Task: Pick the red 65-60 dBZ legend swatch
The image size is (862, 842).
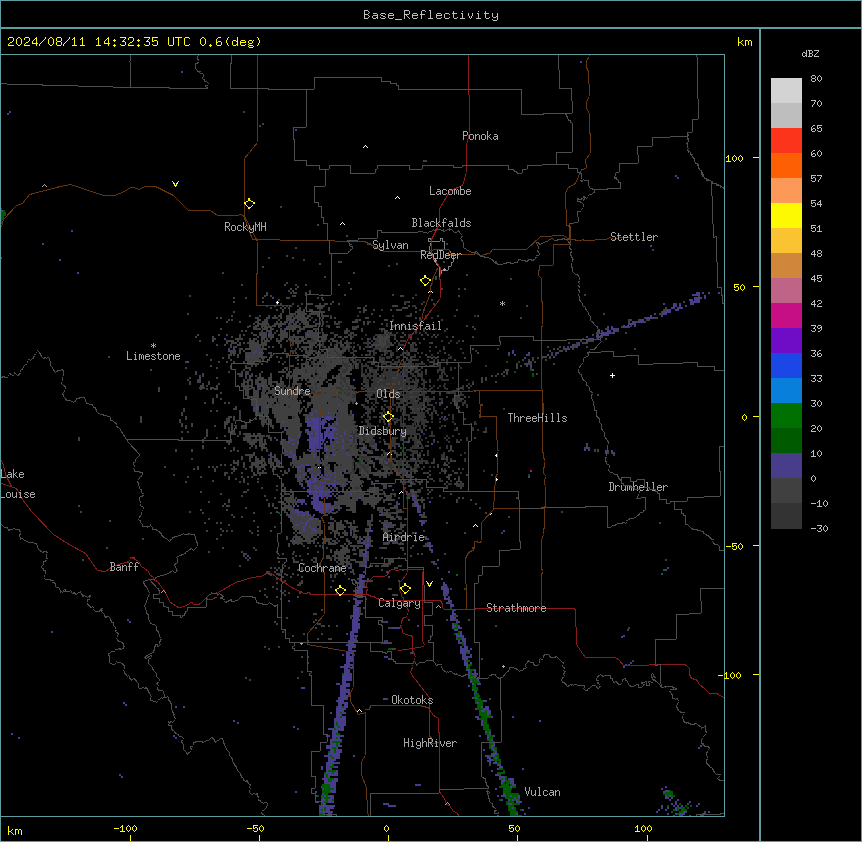Action: (786, 141)
